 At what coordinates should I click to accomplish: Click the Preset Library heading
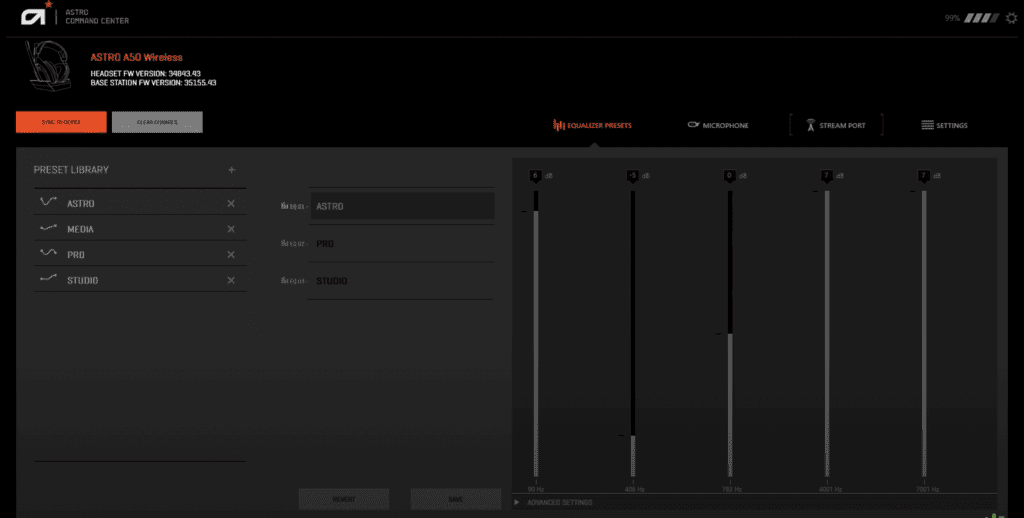click(71, 170)
